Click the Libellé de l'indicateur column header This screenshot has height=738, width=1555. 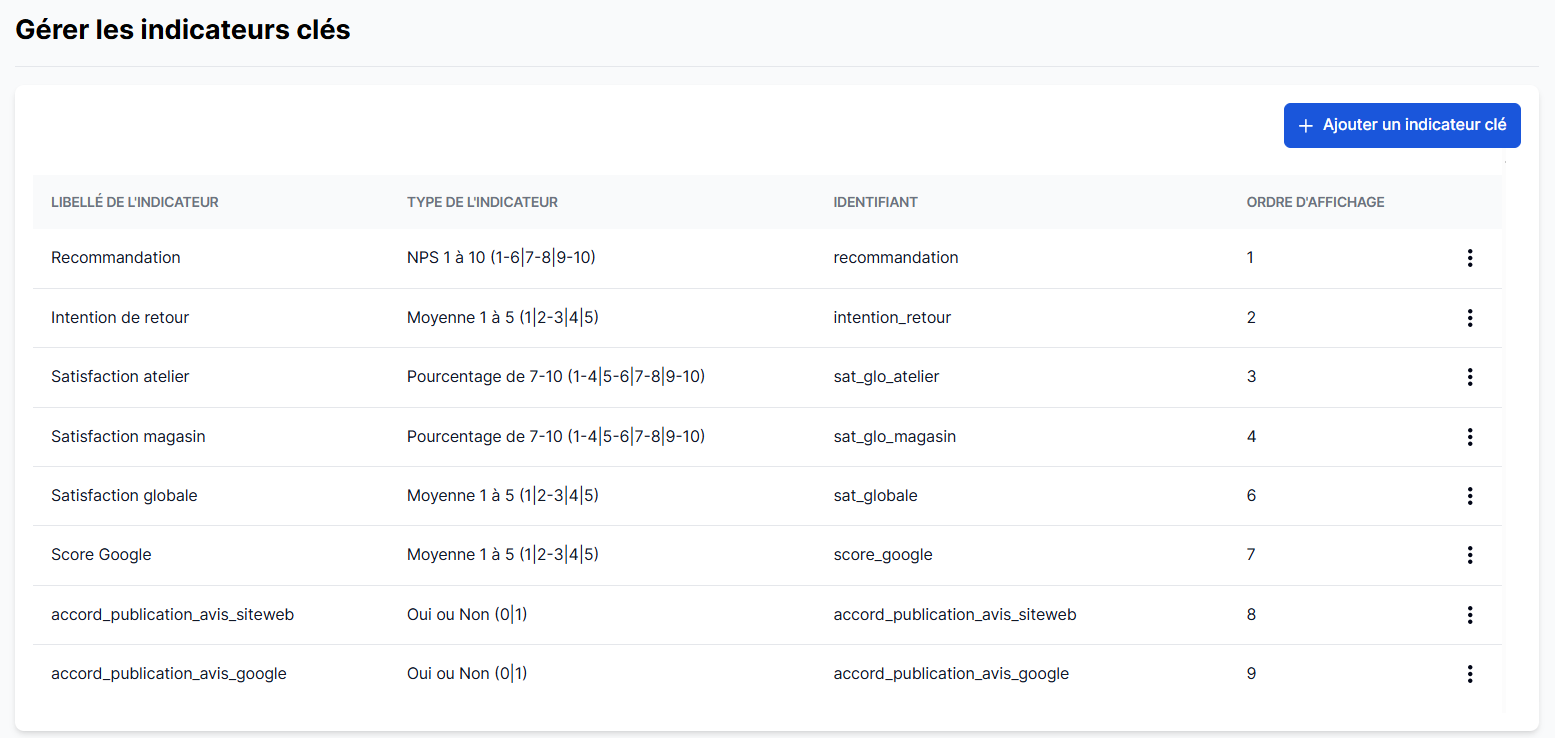coord(135,202)
